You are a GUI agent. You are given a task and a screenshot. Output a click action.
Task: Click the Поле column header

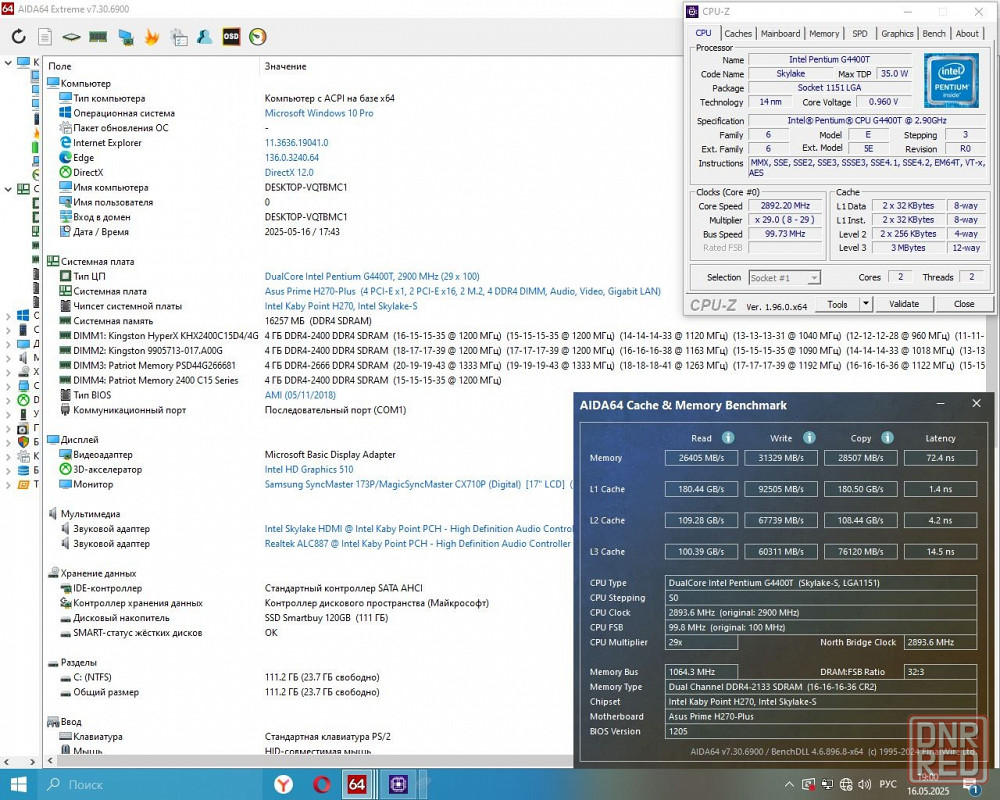pyautogui.click(x=60, y=66)
